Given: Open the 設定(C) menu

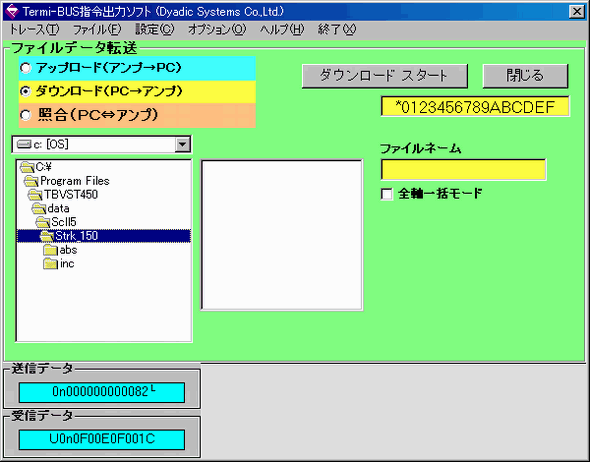Looking at the screenshot, I should click(154, 29).
